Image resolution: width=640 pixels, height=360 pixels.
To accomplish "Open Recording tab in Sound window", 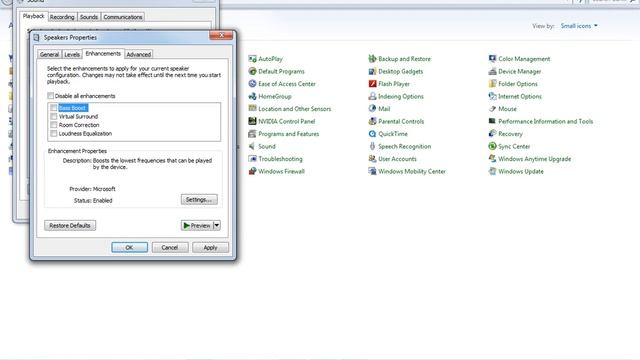I will tap(62, 17).
